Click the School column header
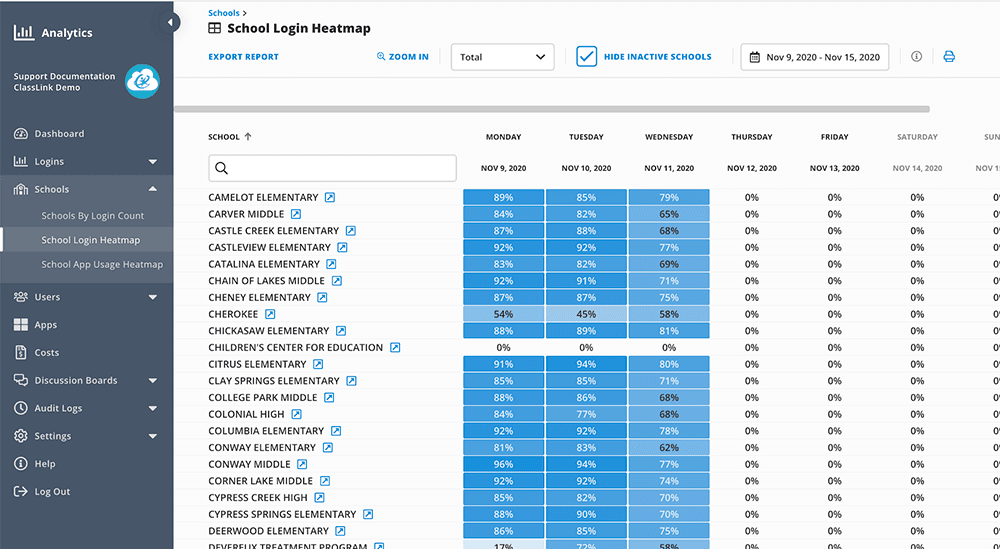Viewport: 1000px width, 549px height. pos(224,136)
